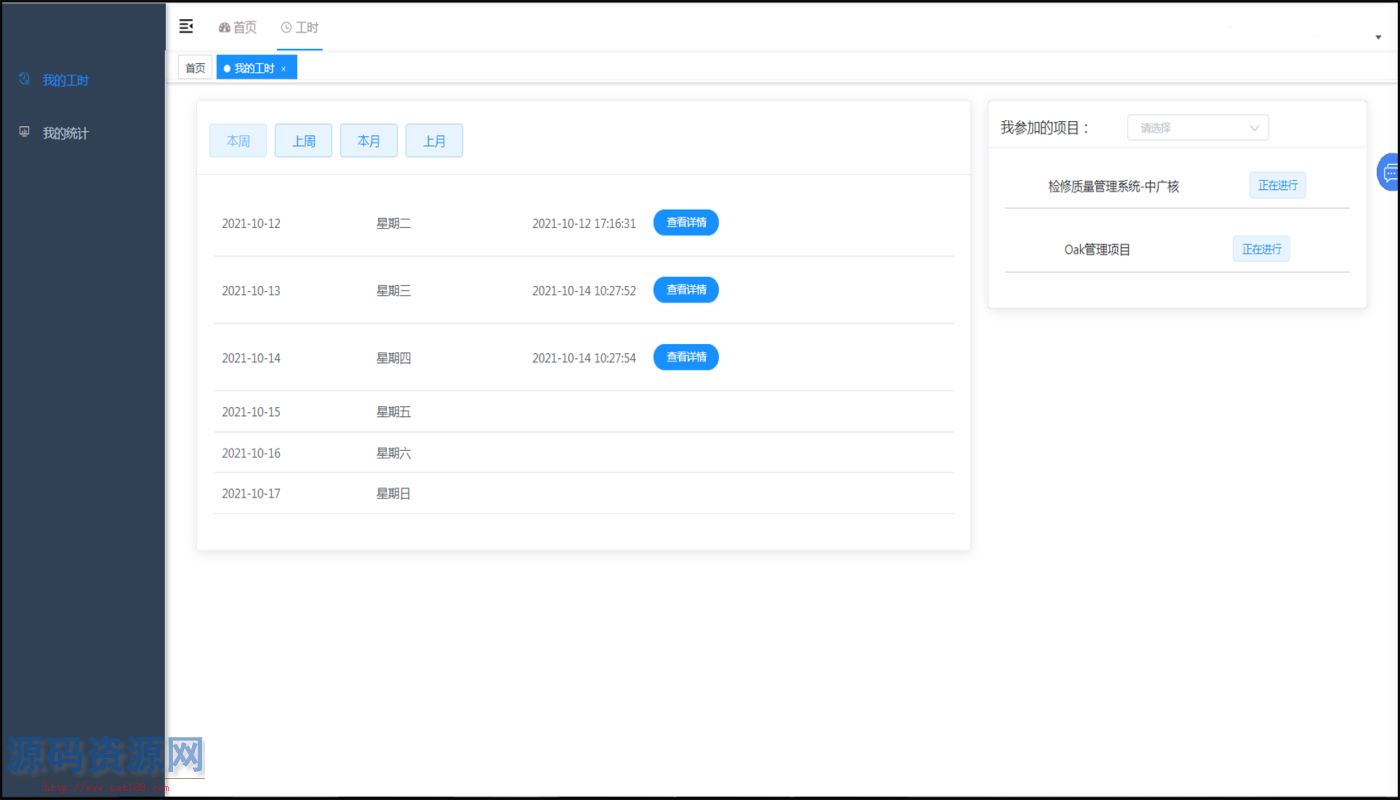Click date 2021-10-14
The height and width of the screenshot is (800, 1400).
pos(251,358)
